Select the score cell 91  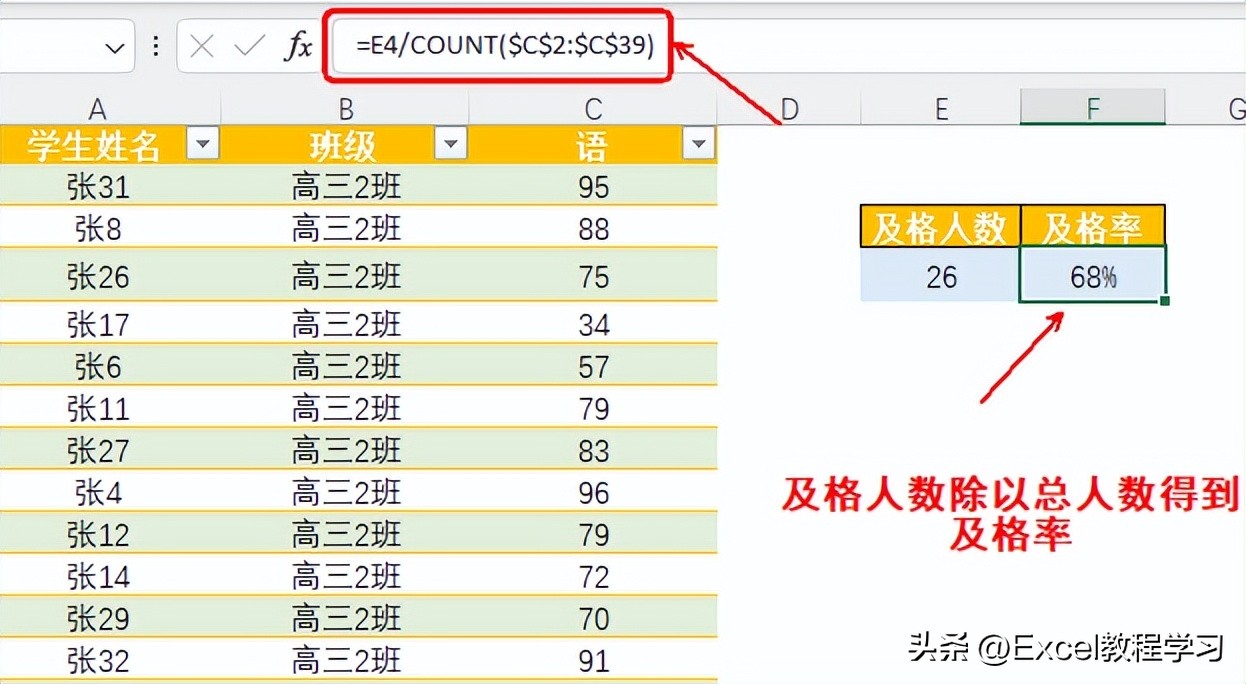594,660
